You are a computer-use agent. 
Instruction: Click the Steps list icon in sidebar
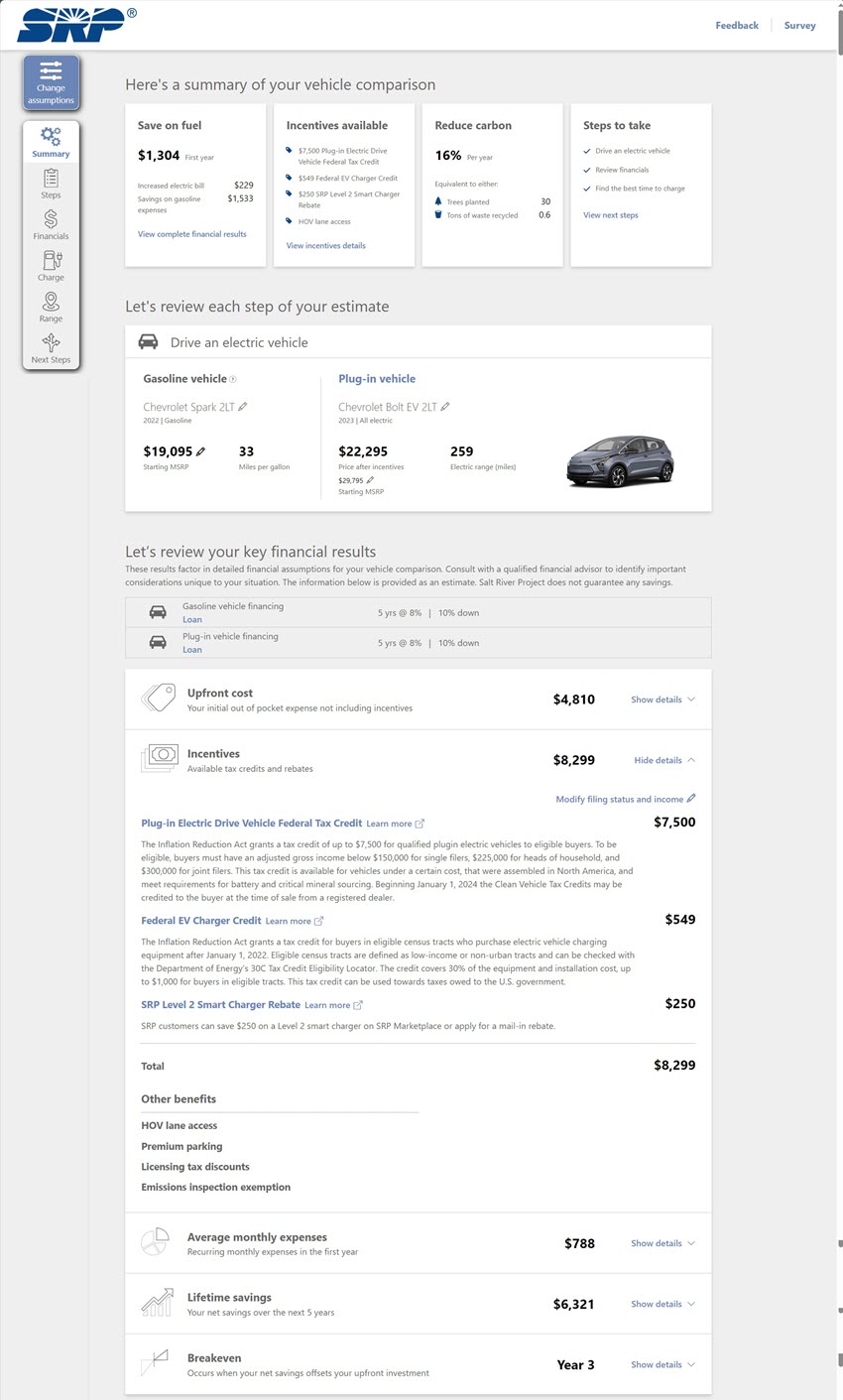pyautogui.click(x=51, y=183)
